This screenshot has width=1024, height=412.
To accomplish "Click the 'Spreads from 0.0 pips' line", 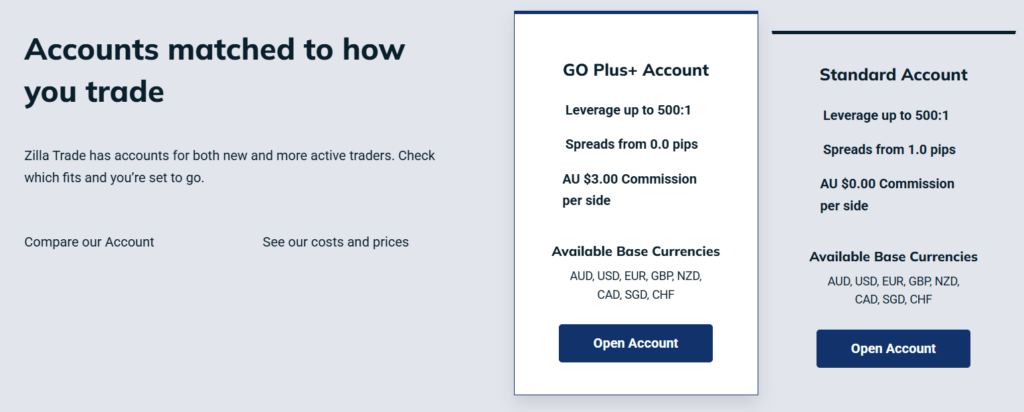I will coord(631,144).
